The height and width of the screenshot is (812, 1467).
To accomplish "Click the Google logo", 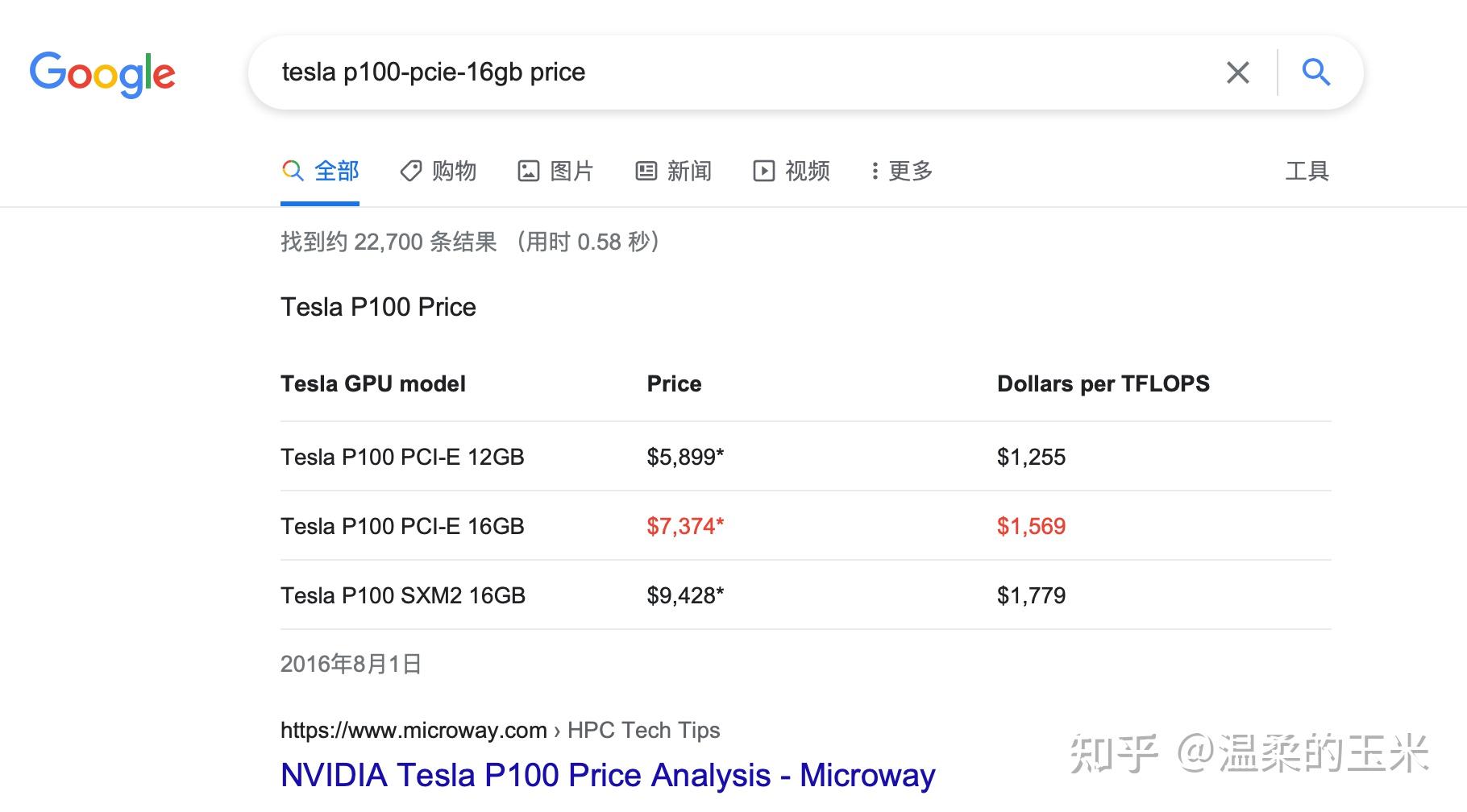I will click(102, 73).
